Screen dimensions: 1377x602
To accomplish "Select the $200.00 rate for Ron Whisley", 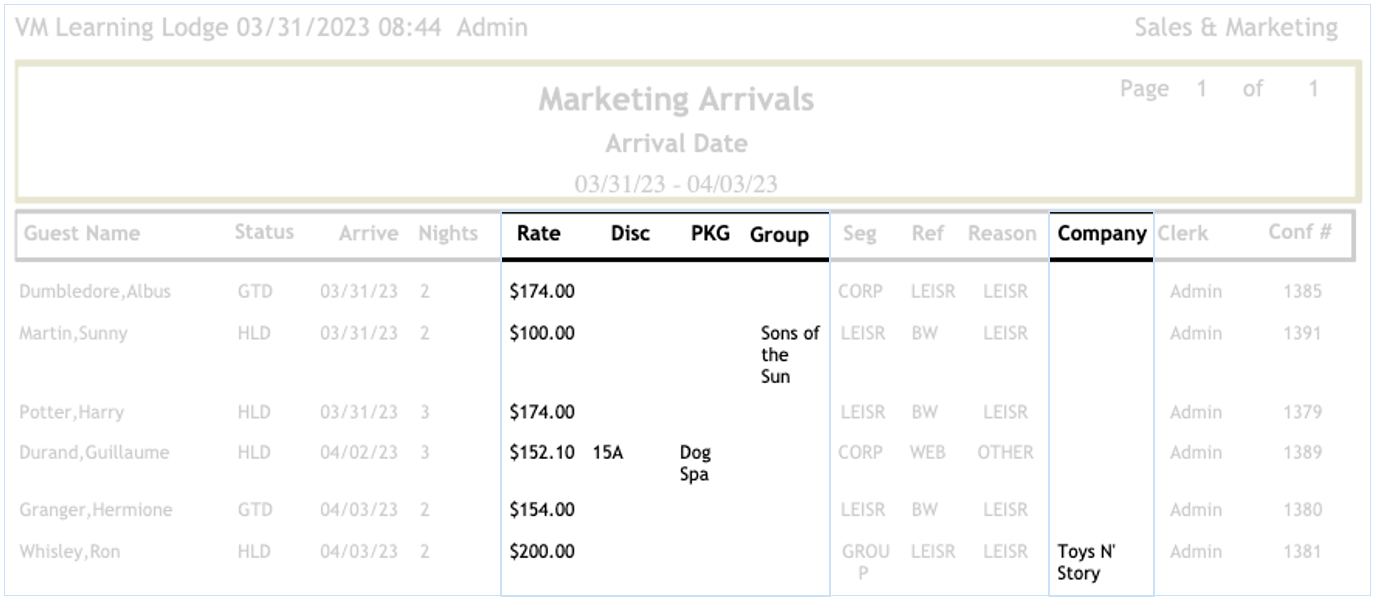I will [x=542, y=551].
